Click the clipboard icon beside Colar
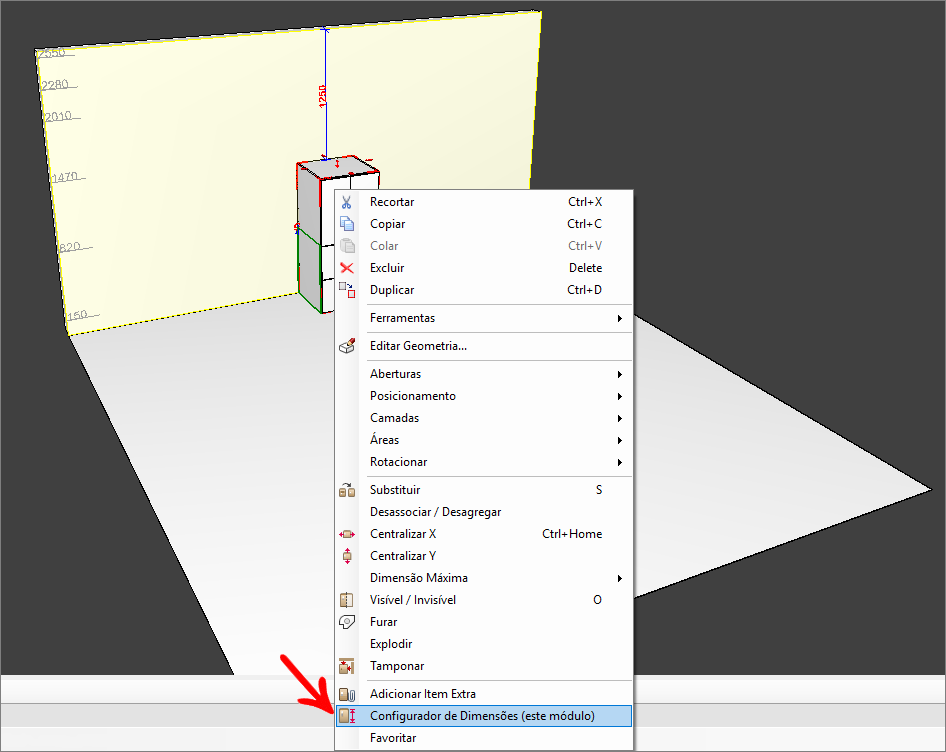The width and height of the screenshot is (946, 752). tap(347, 246)
